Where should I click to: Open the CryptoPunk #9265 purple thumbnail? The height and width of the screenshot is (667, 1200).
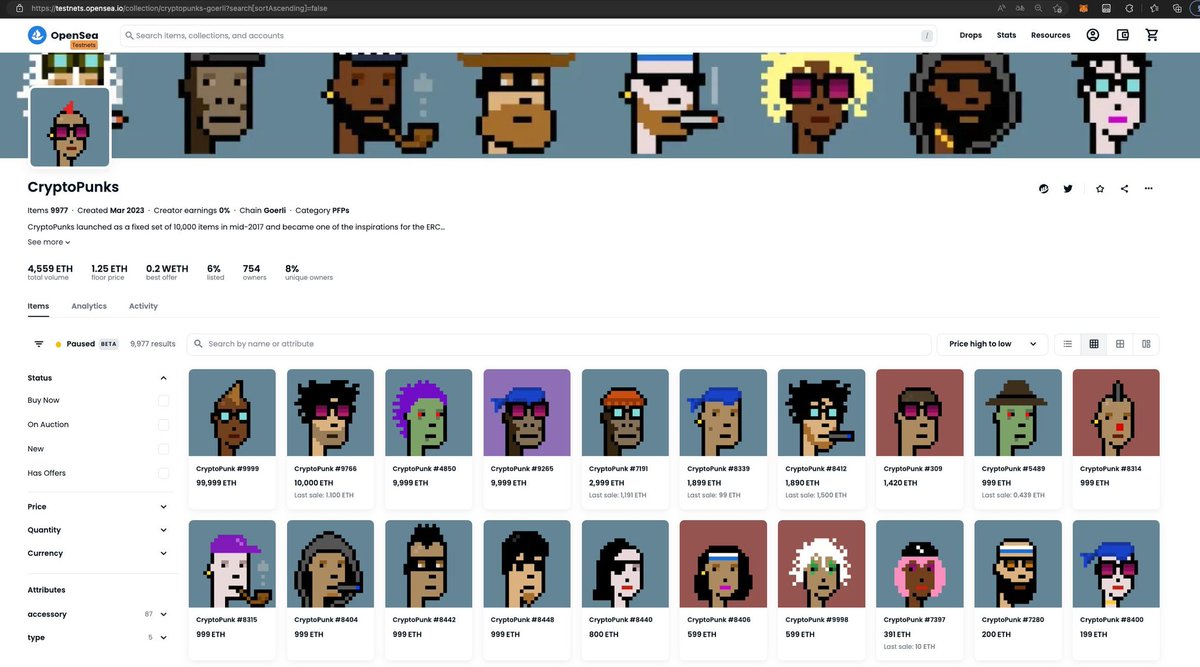tap(527, 413)
